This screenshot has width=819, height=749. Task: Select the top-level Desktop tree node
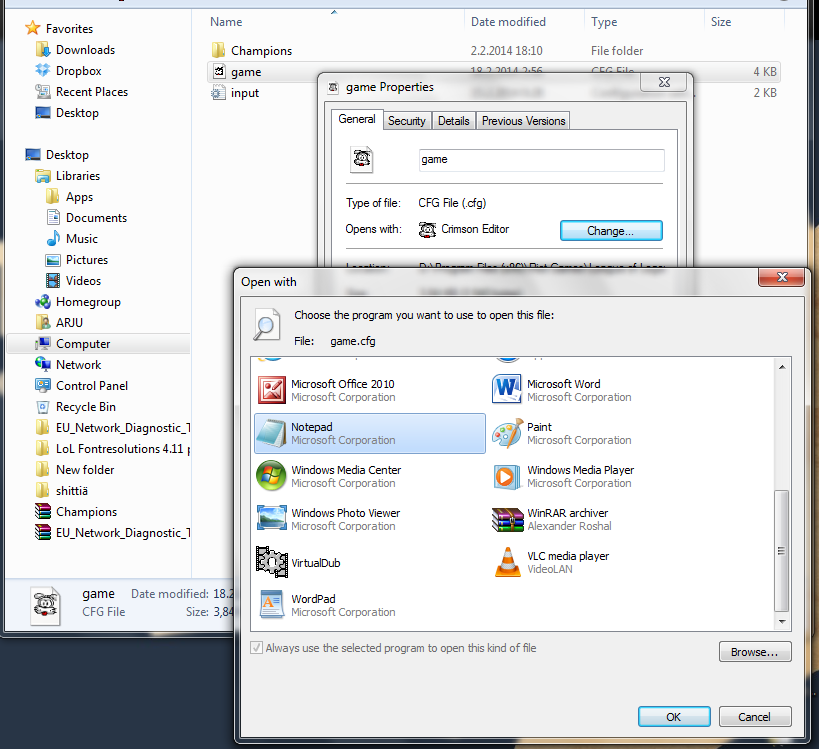point(67,155)
